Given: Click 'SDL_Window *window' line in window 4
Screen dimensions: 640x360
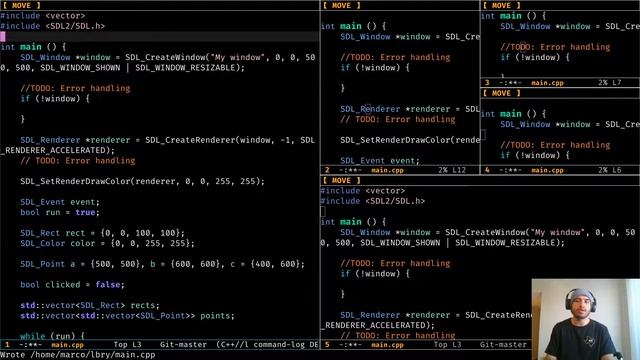Looking at the screenshot, I should (570, 124).
